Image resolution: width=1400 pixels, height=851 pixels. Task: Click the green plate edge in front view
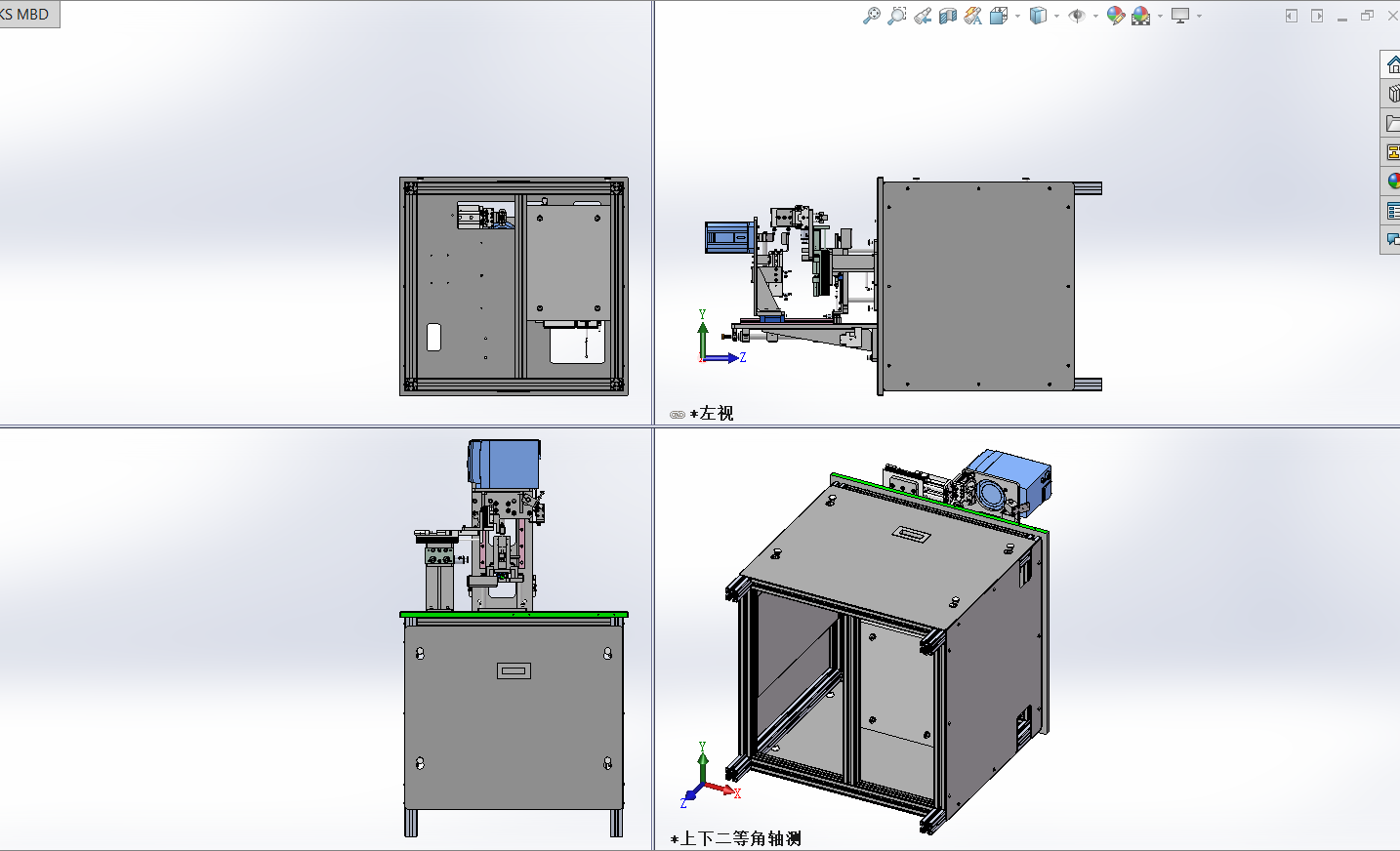[514, 615]
